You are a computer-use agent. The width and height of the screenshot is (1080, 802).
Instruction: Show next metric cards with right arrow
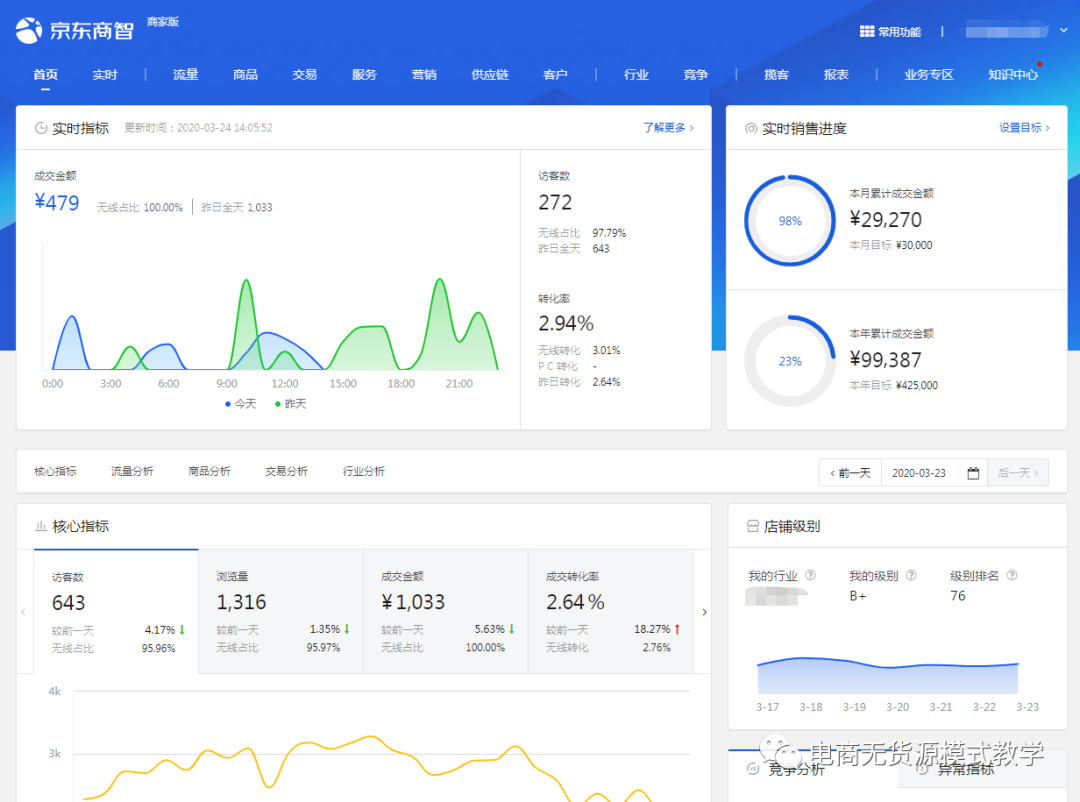coord(704,612)
